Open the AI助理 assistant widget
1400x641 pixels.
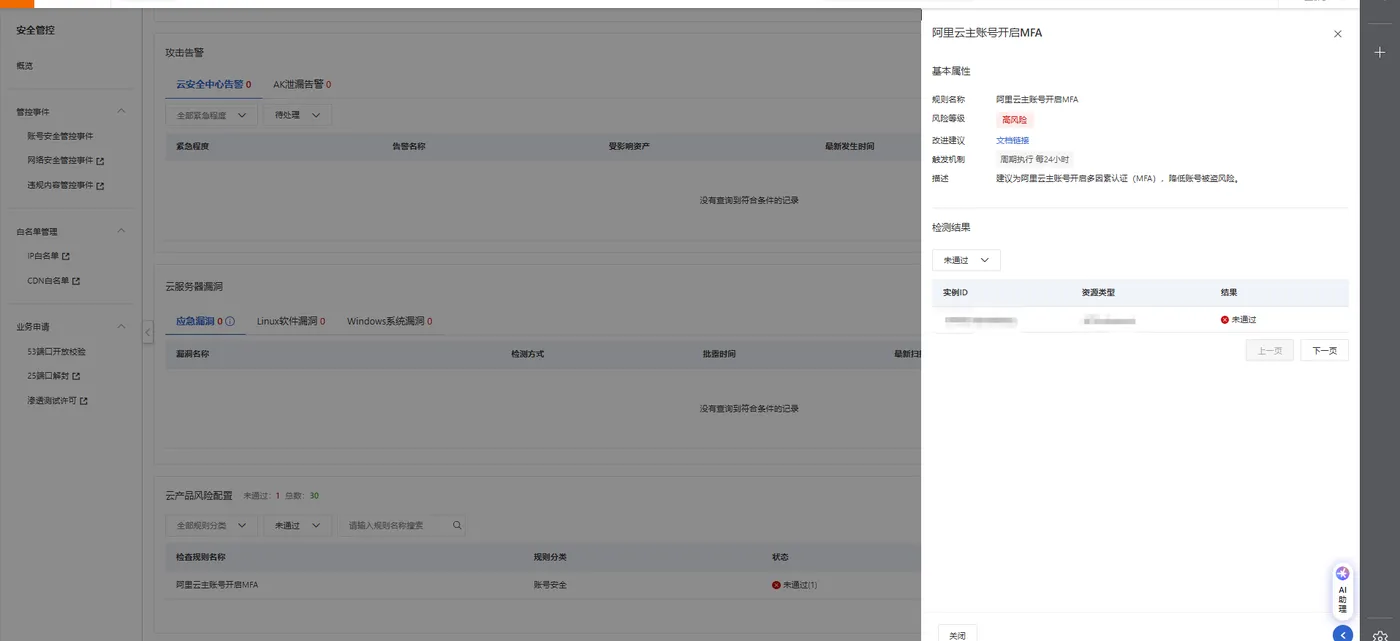(x=1342, y=590)
